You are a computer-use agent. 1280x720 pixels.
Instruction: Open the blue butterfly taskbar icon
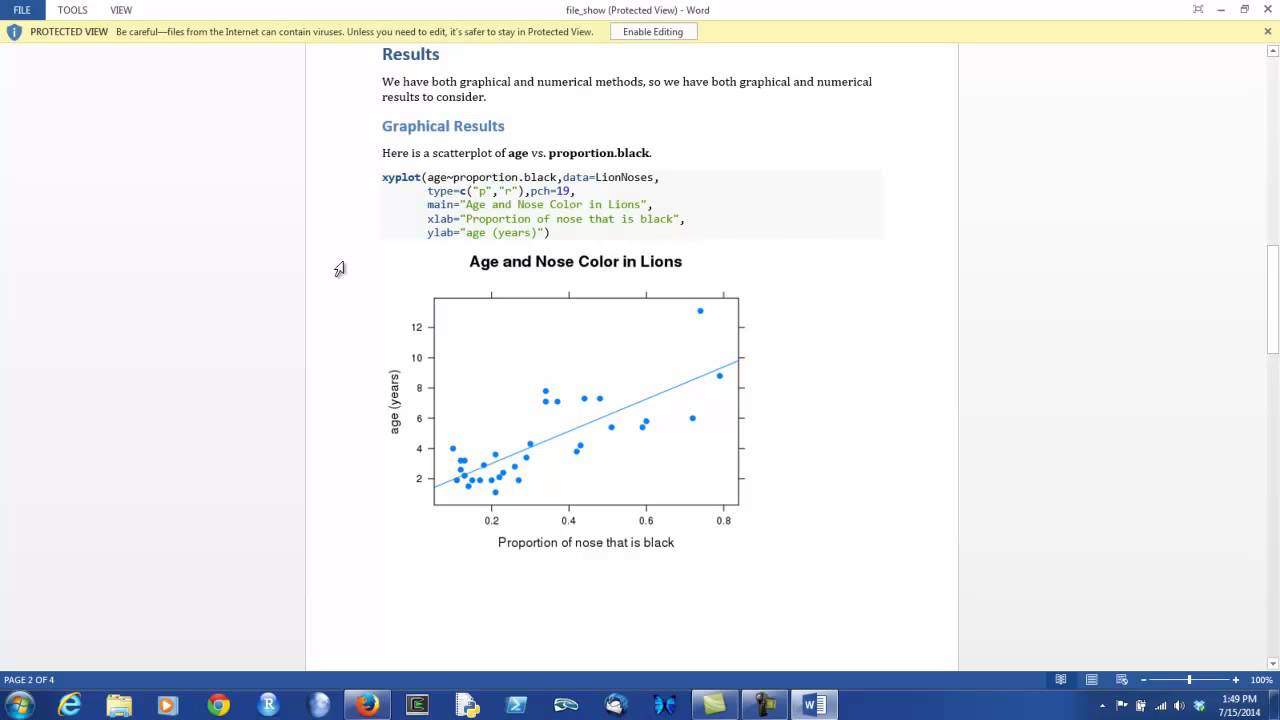pos(665,705)
